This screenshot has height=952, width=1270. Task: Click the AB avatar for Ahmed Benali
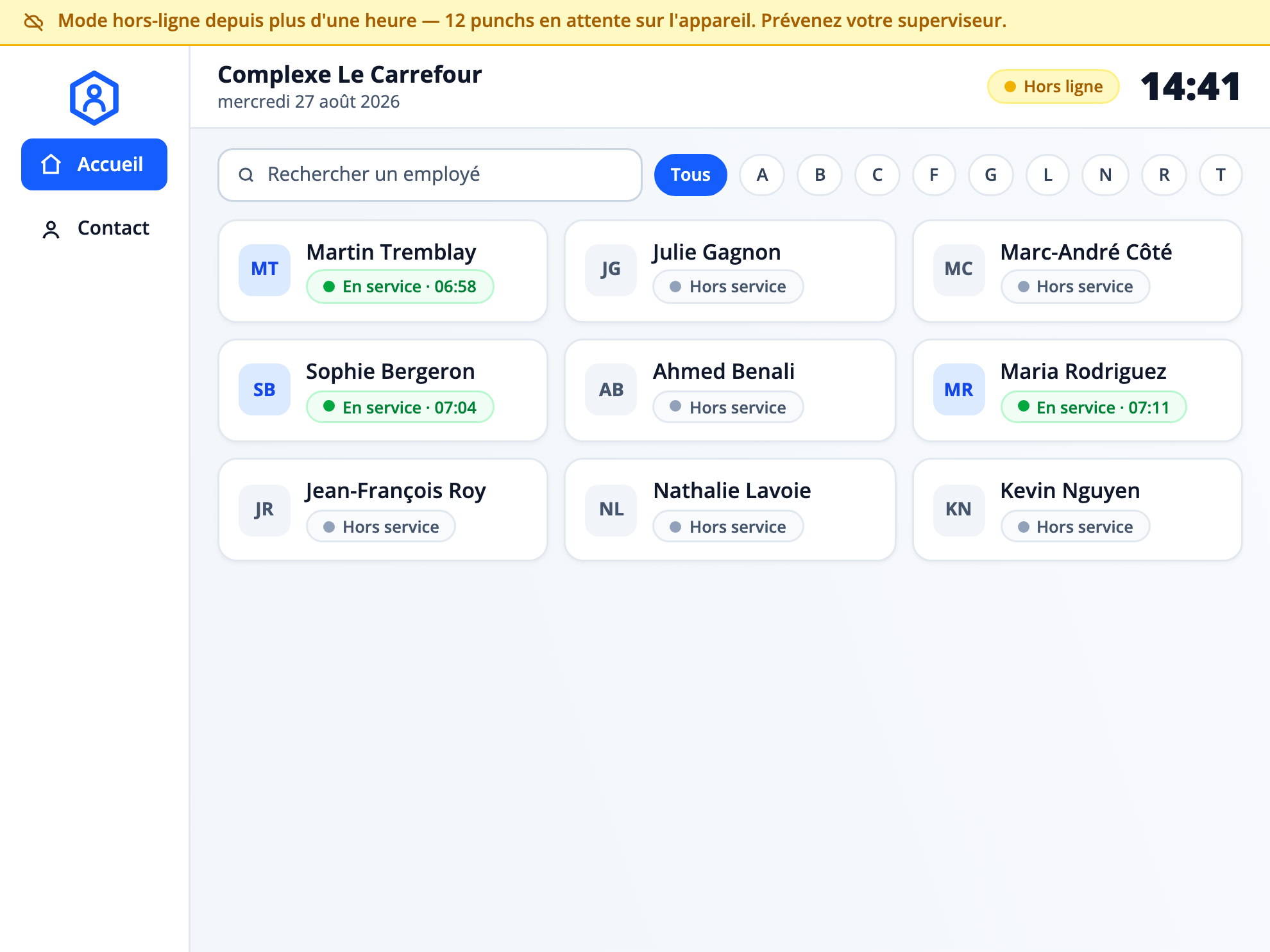tap(611, 390)
